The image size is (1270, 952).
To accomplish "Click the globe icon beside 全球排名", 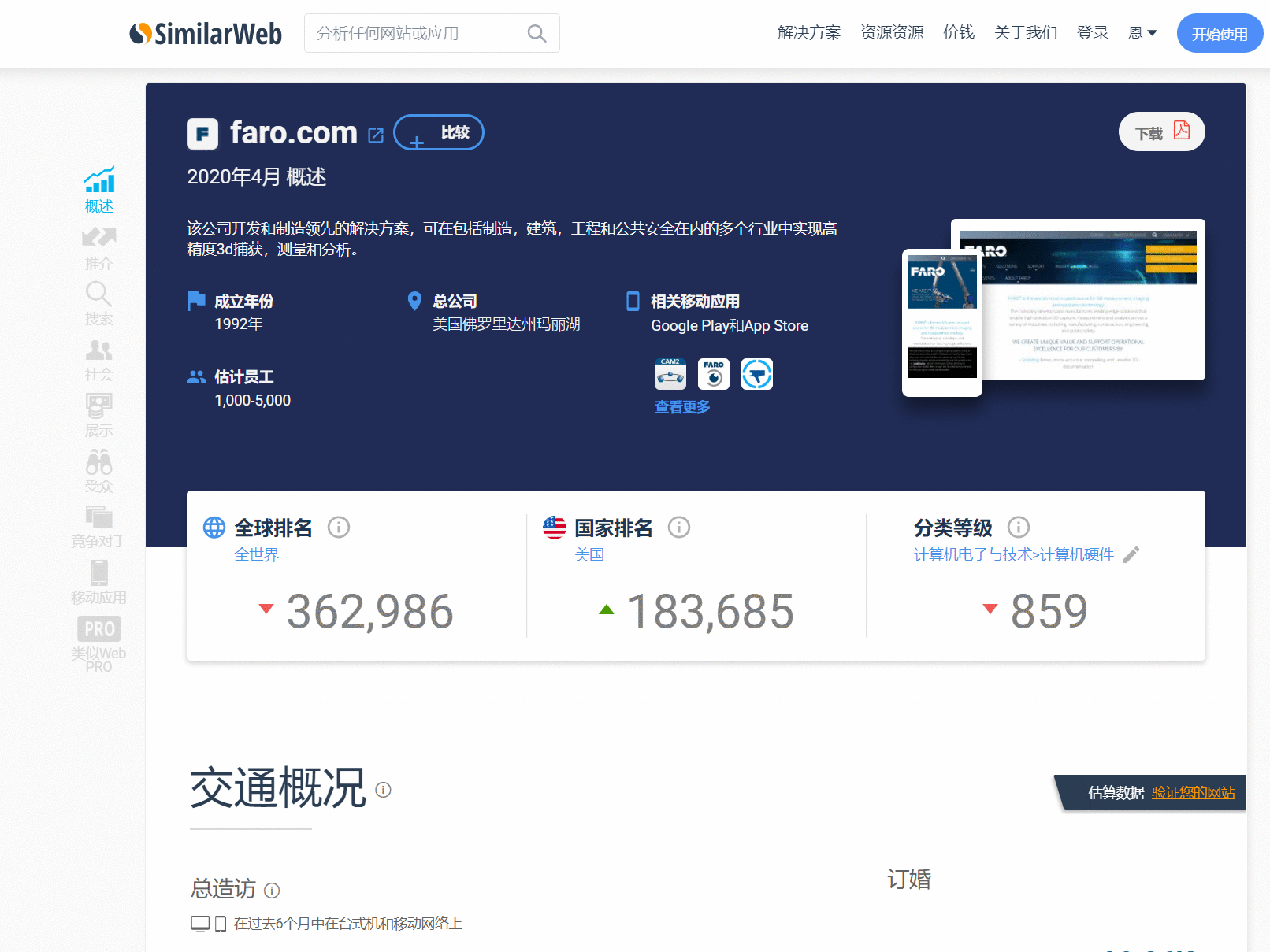I will click(x=214, y=527).
